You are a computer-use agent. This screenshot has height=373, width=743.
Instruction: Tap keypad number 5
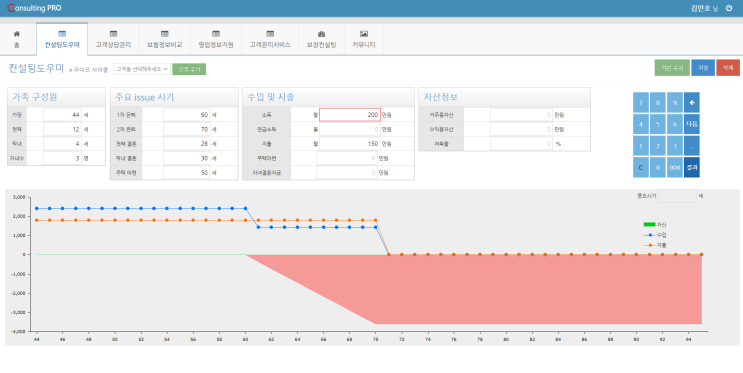[x=658, y=124]
